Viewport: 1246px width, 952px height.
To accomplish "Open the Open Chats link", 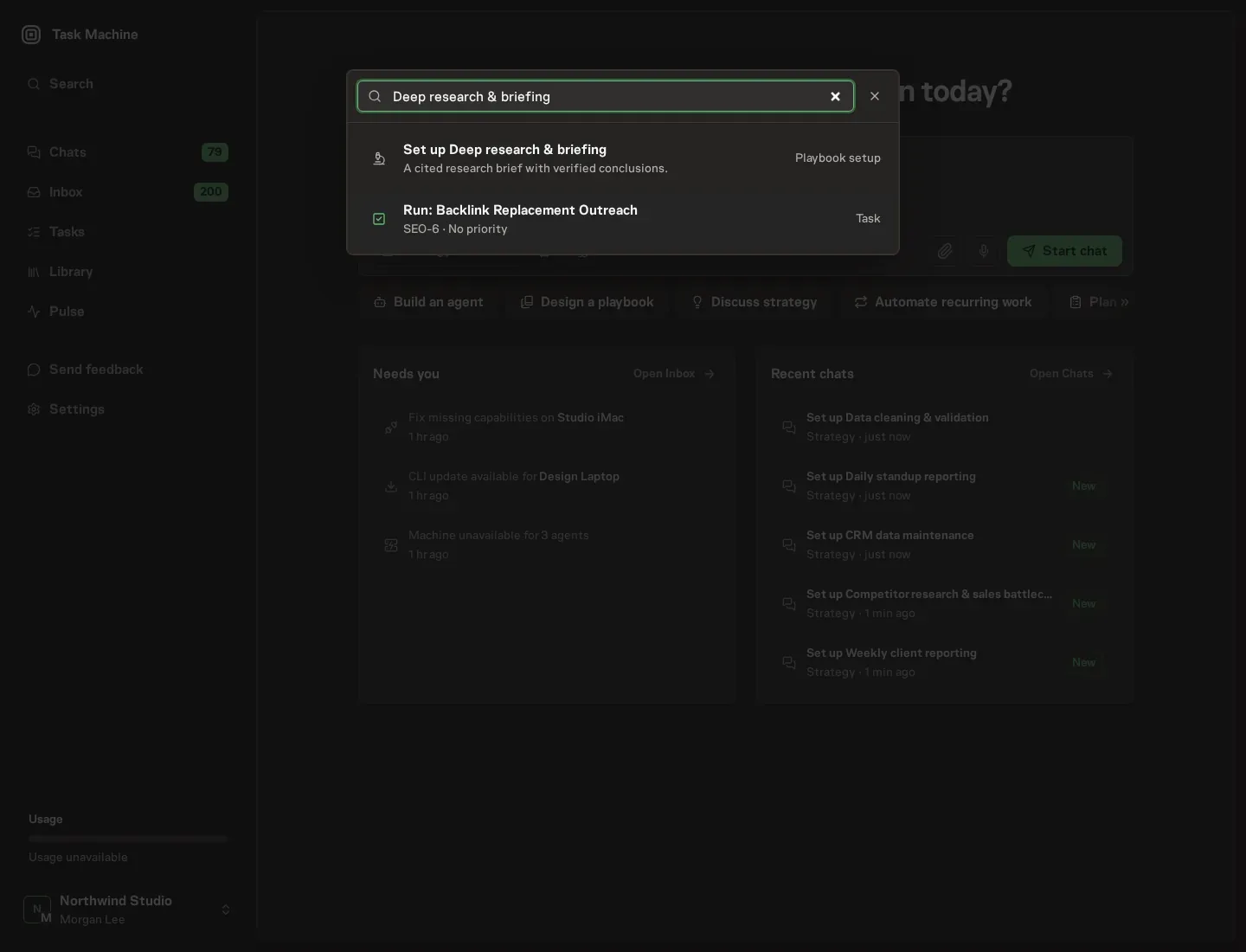I will 1071,374.
